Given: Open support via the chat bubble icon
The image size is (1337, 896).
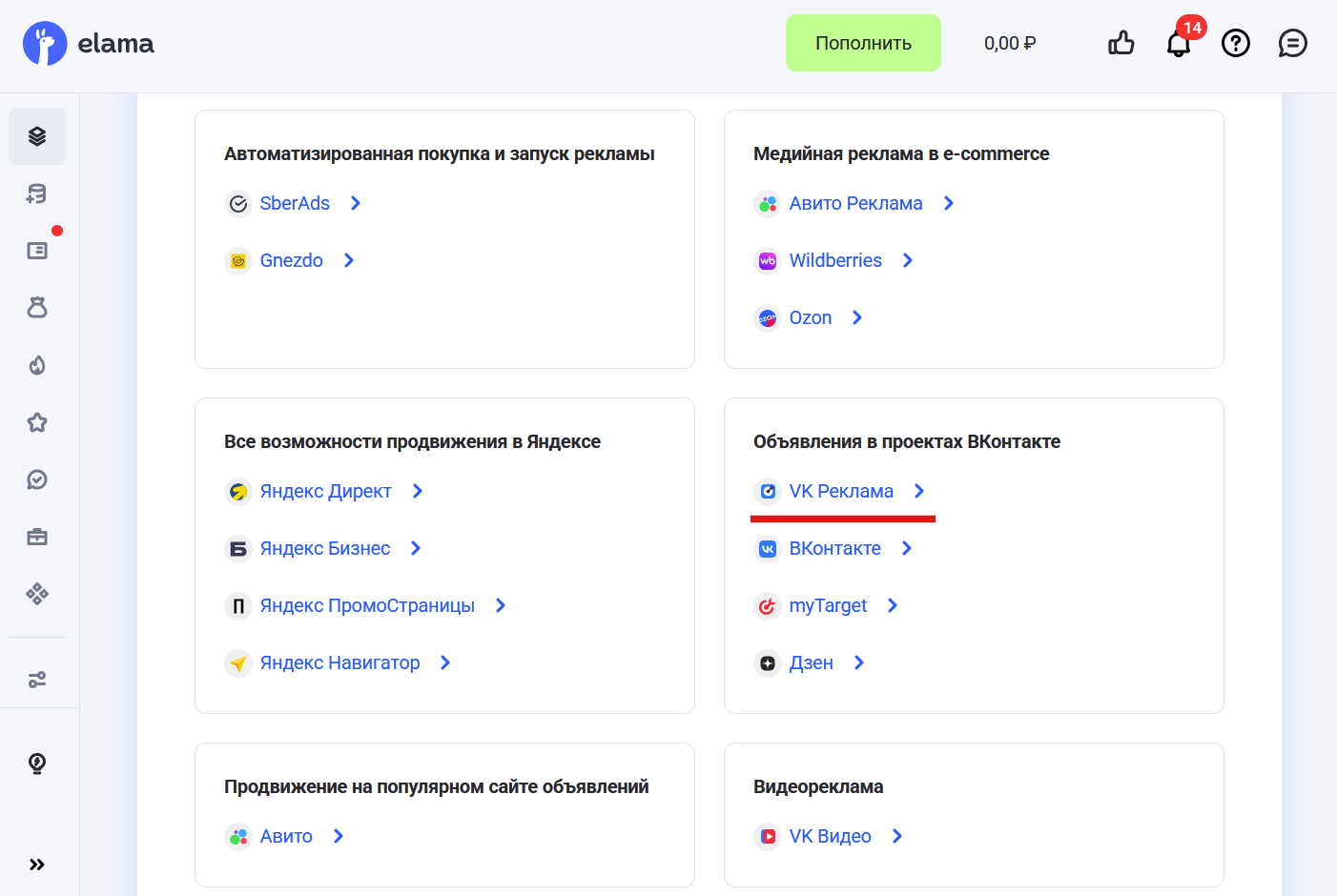Looking at the screenshot, I should (x=1293, y=42).
